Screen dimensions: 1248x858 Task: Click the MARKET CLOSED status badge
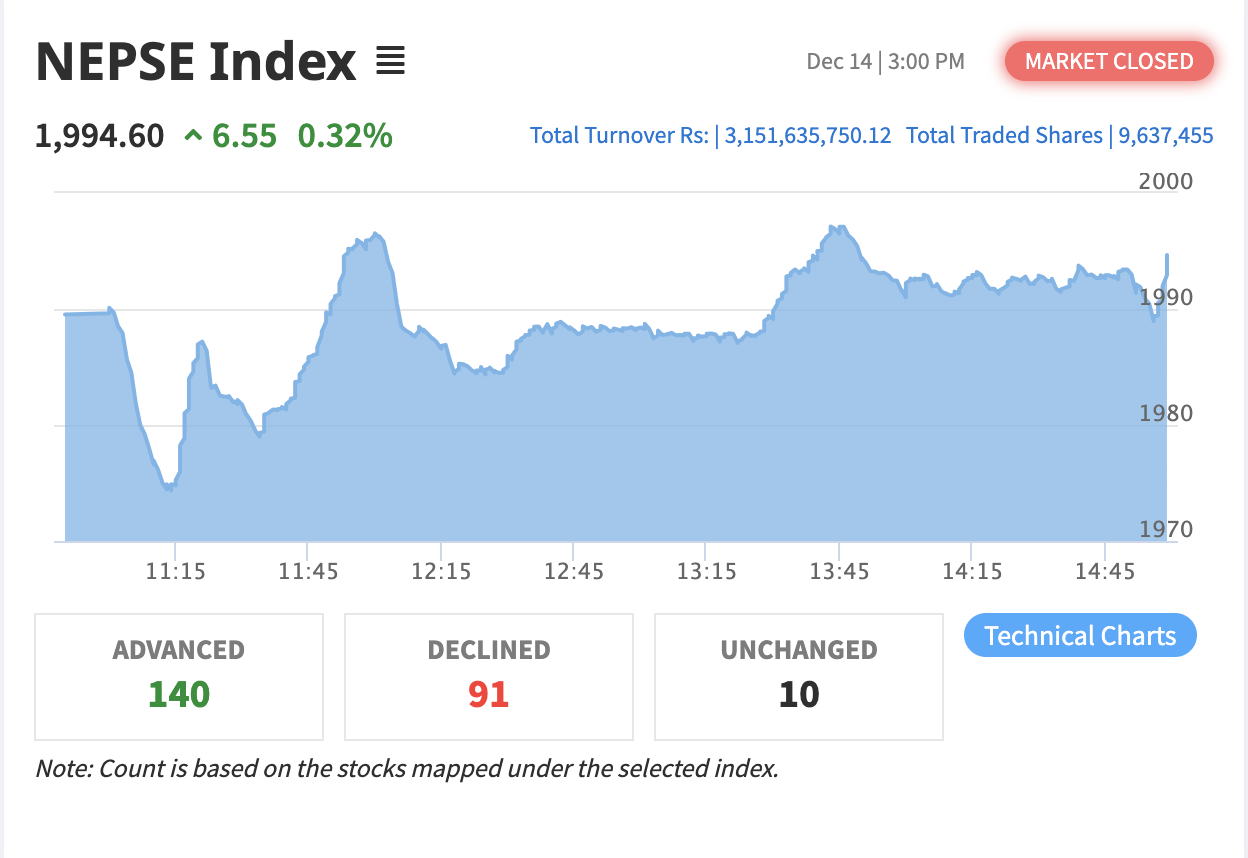1109,61
